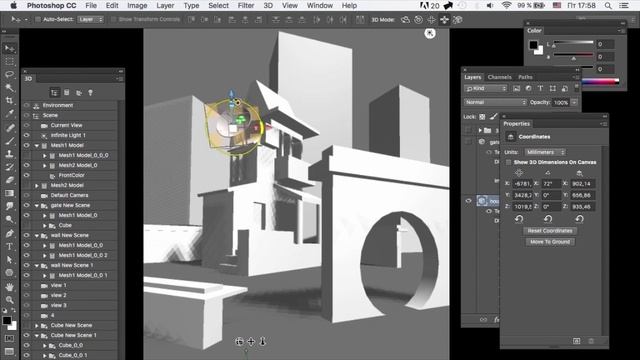Viewport: 640px width, 360px height.
Task: Open blend mode Normal dropdown
Action: click(x=495, y=102)
